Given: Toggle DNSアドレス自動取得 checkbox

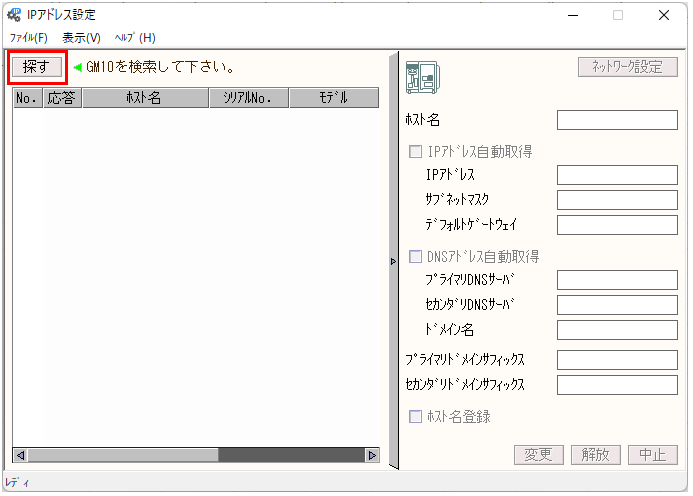Looking at the screenshot, I should [x=415, y=256].
